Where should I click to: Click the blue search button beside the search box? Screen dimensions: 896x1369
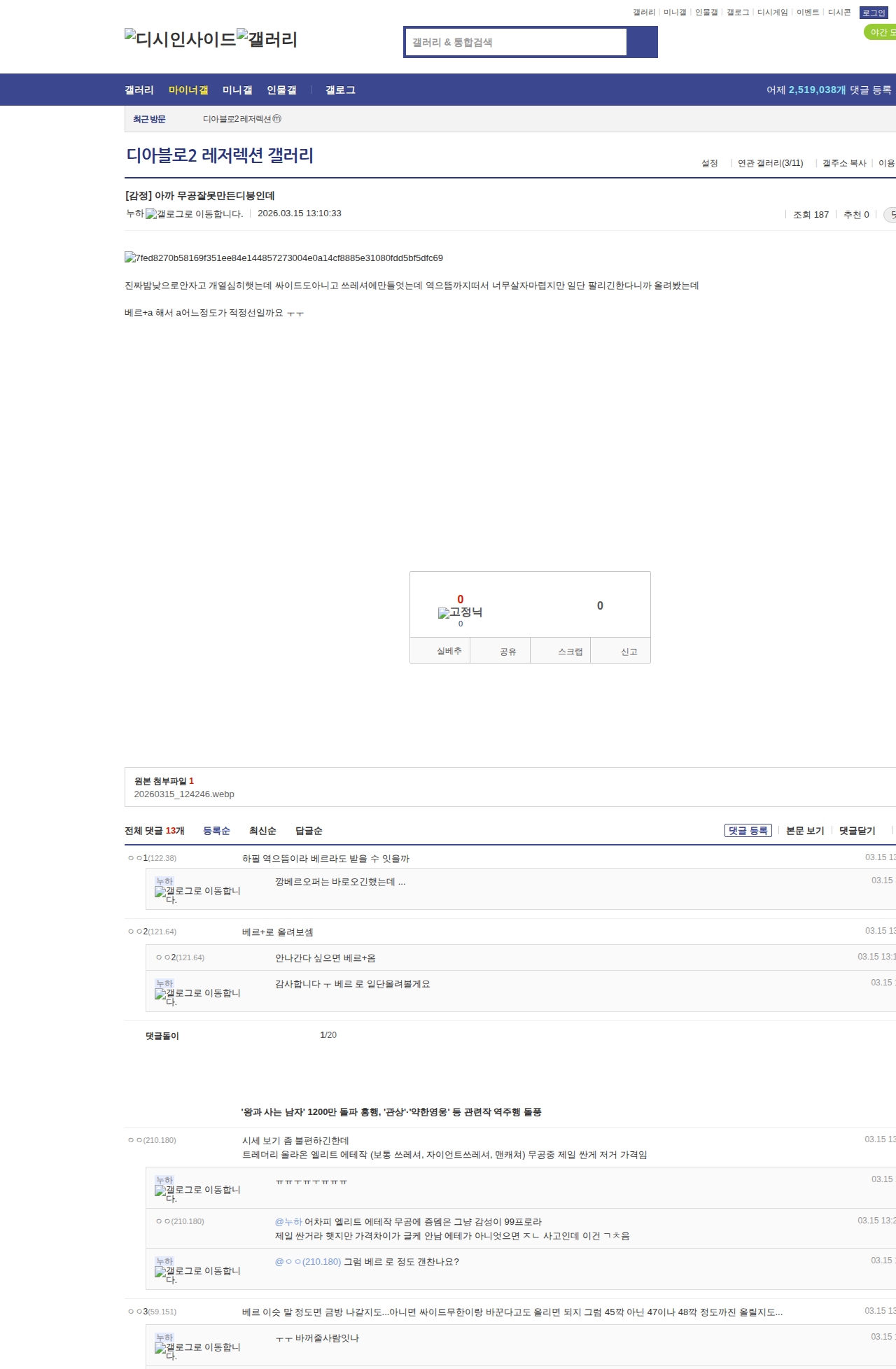(642, 42)
